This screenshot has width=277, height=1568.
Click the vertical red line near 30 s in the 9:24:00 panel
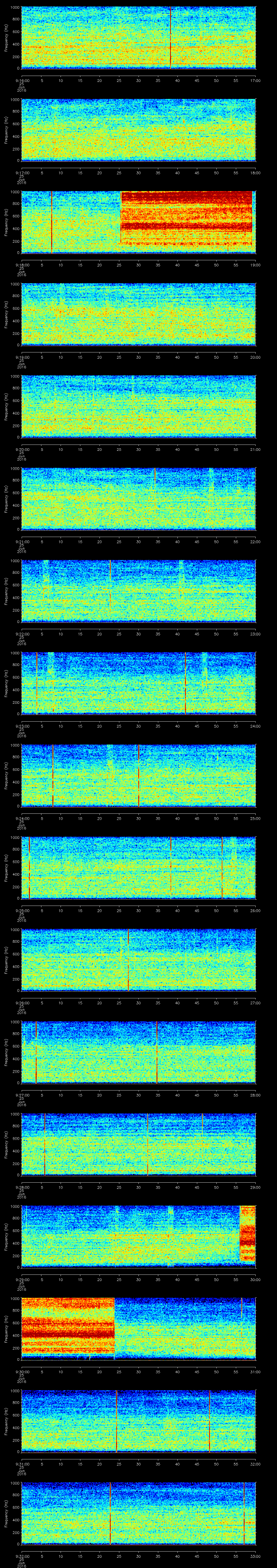(139, 775)
